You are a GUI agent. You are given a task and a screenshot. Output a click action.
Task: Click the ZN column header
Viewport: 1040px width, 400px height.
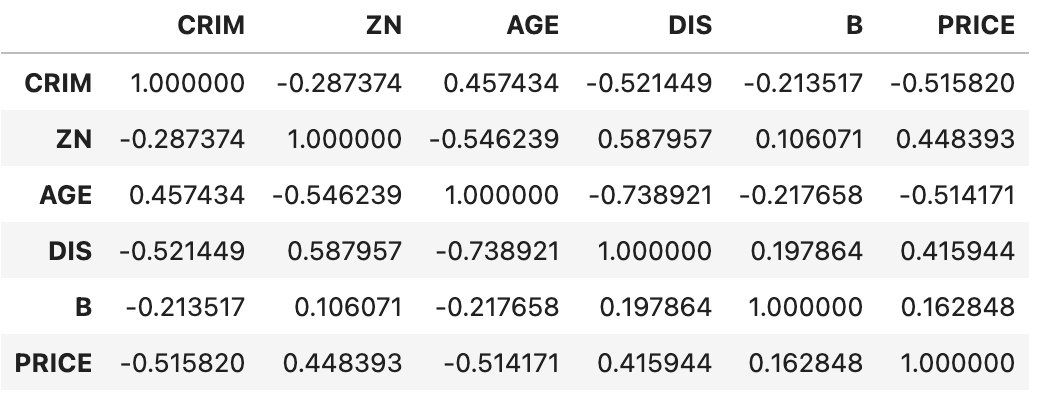coord(383,27)
